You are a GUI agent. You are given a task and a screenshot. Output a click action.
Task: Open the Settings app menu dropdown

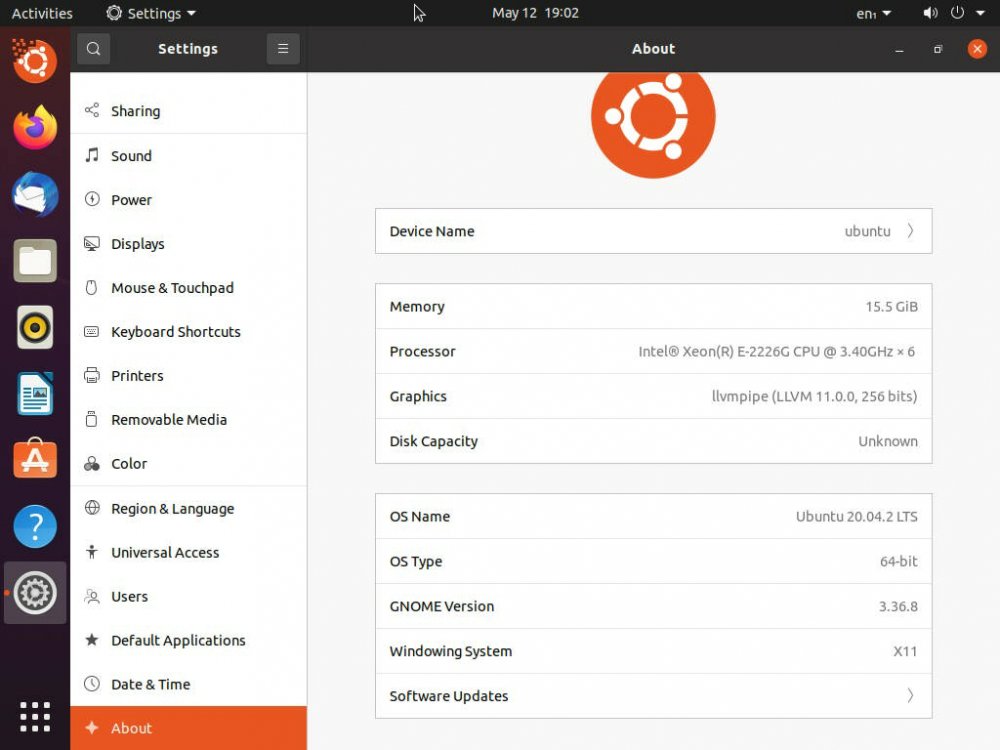pyautogui.click(x=151, y=13)
